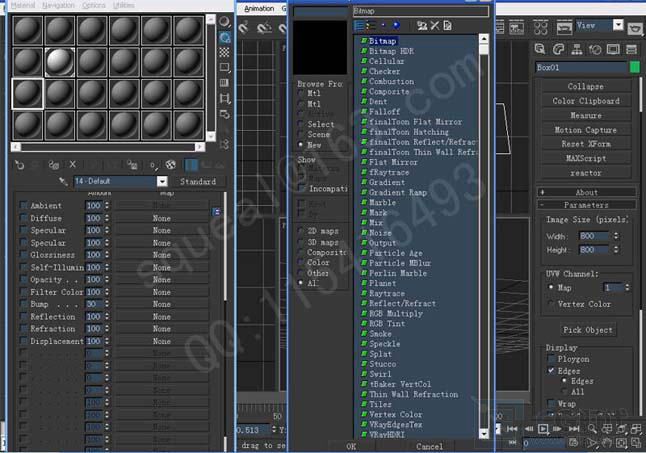Image resolution: width=646 pixels, height=453 pixels.
Task: Open the Navigation menu in Material Editor
Action: coord(59,5)
